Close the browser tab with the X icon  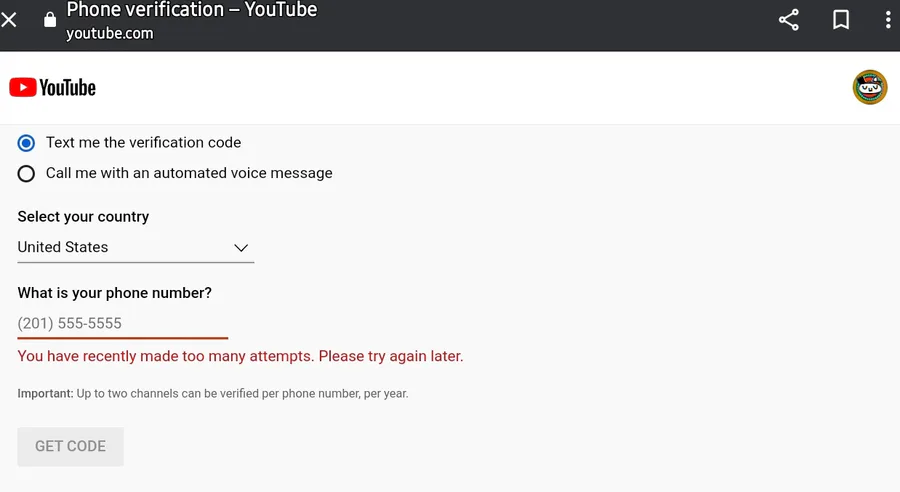9,20
